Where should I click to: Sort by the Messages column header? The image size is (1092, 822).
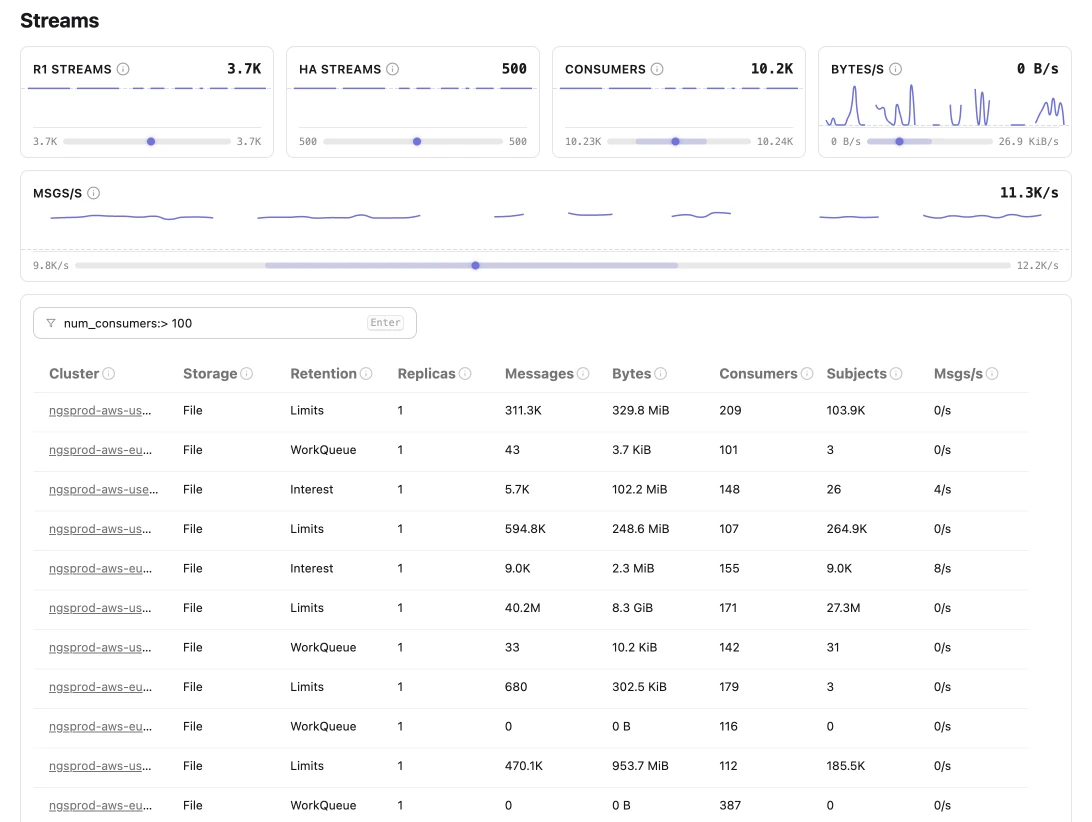(539, 373)
